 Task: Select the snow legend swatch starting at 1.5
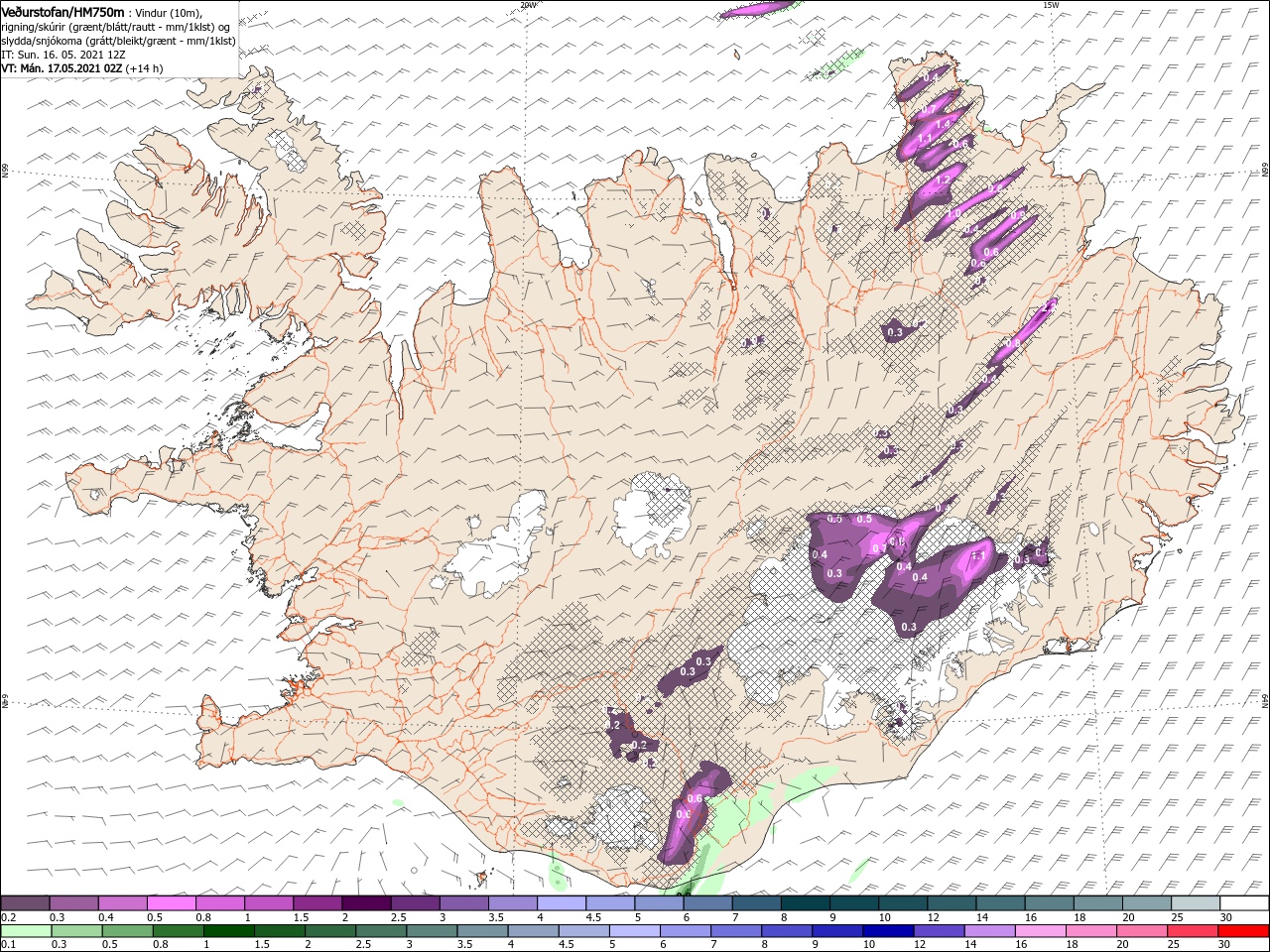[317, 903]
